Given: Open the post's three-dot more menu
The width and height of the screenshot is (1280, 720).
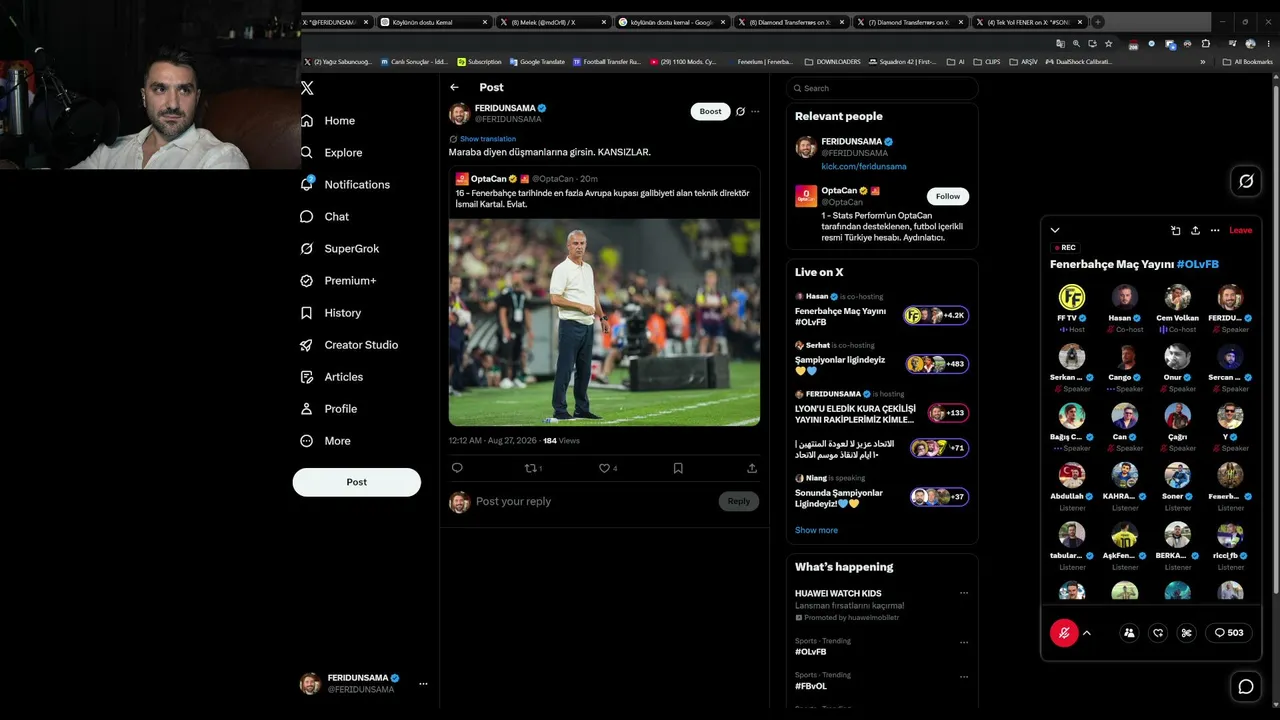Looking at the screenshot, I should click(755, 112).
